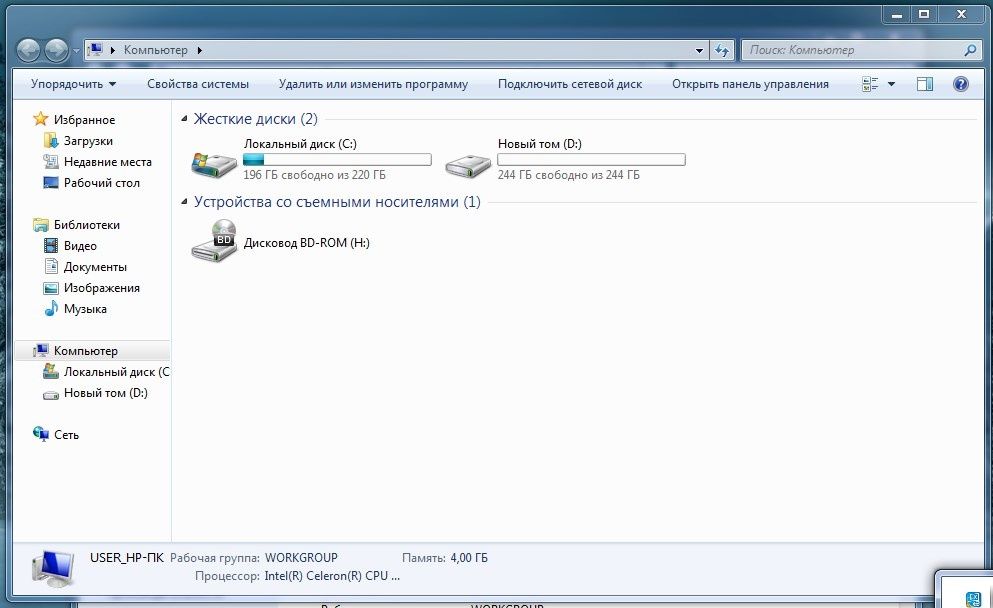Select the Жесткие диски (2) group header
The height and width of the screenshot is (608, 993).
pyautogui.click(x=255, y=118)
